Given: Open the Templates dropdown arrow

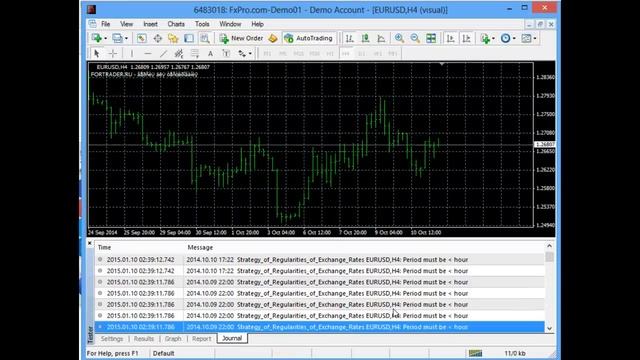Looking at the screenshot, I should [535, 38].
